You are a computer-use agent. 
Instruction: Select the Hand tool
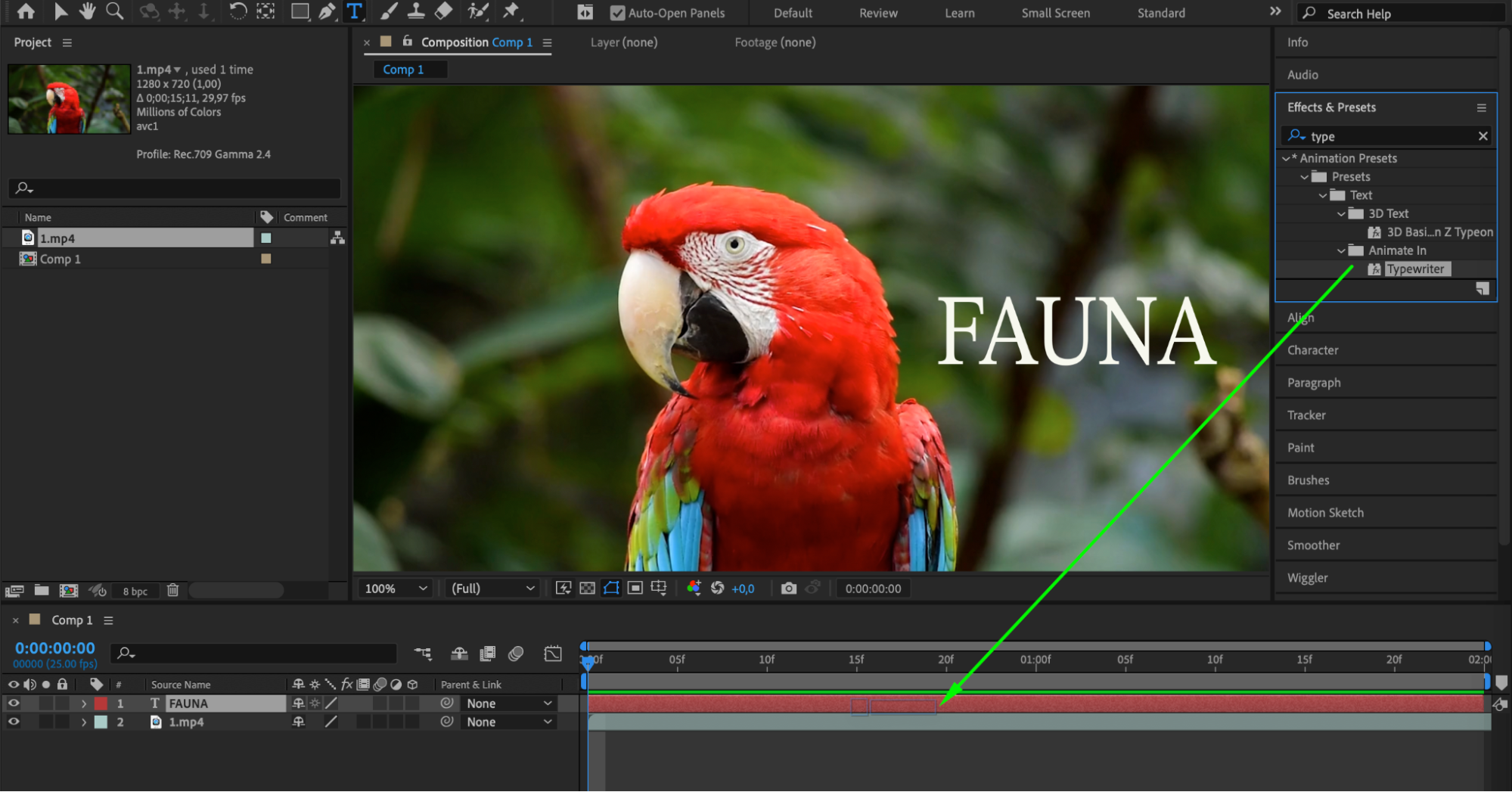point(88,11)
